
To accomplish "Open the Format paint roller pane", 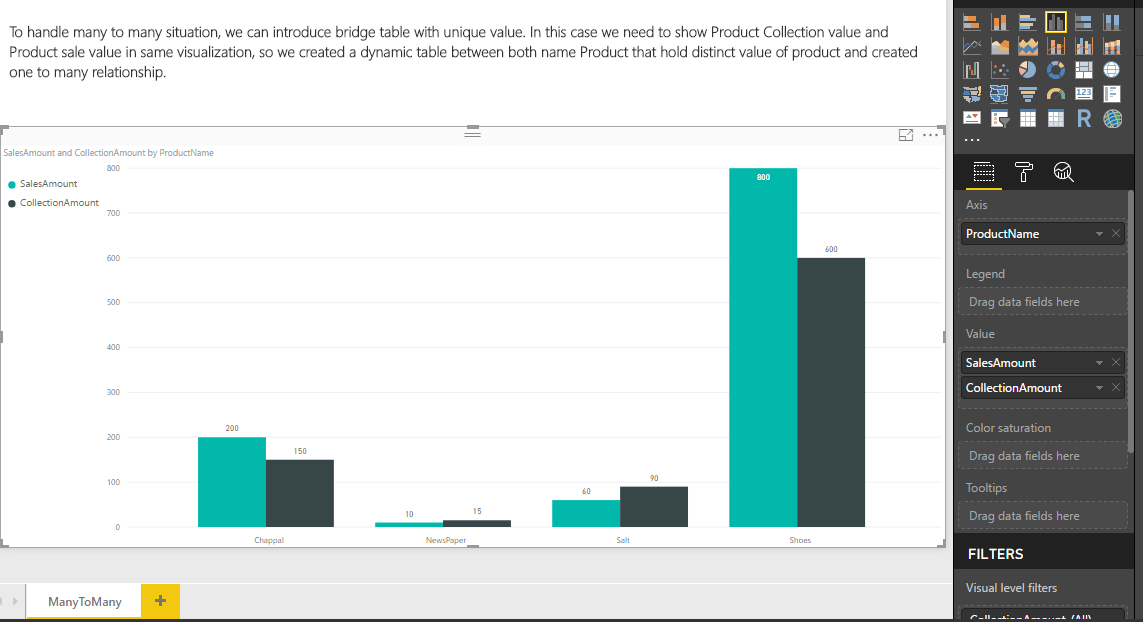I will click(1024, 172).
